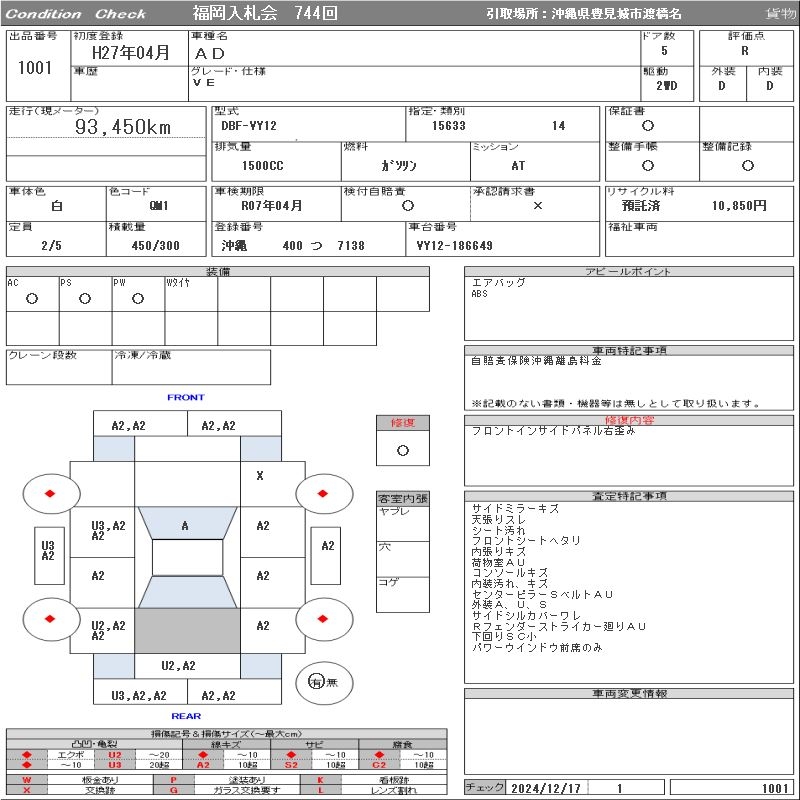Image resolution: width=800 pixels, height=800 pixels.
Task: Click the lot number 1001 in the top-left box
Action: pos(35,68)
